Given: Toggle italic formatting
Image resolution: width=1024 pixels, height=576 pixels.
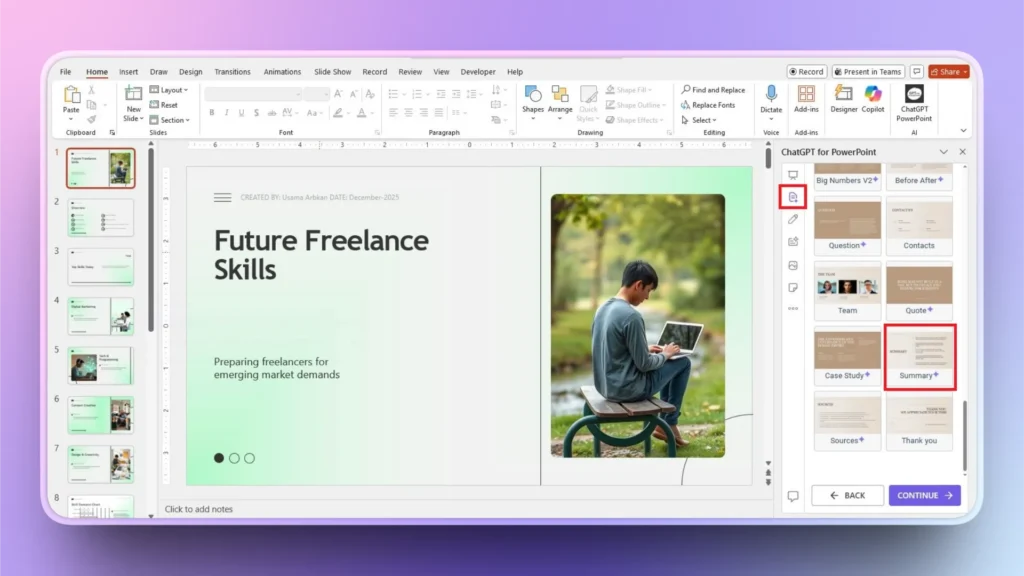Looking at the screenshot, I should [226, 112].
